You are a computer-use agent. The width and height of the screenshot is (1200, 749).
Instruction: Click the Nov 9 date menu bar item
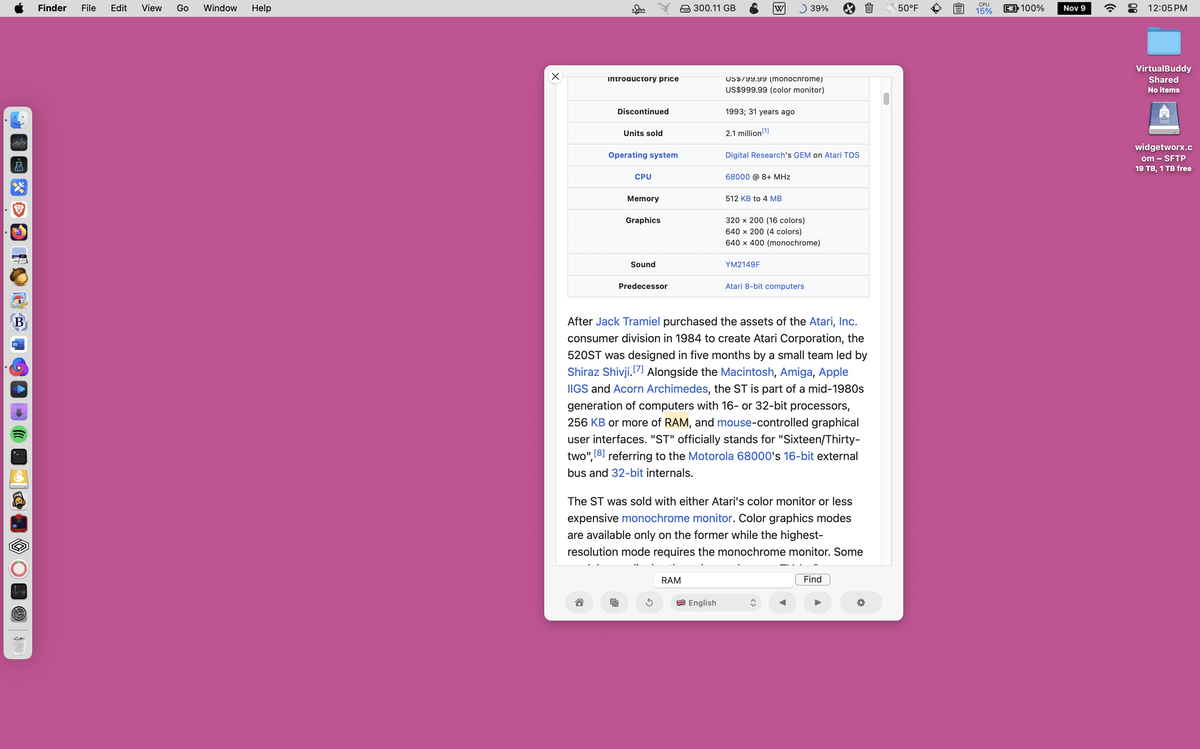pos(1074,8)
